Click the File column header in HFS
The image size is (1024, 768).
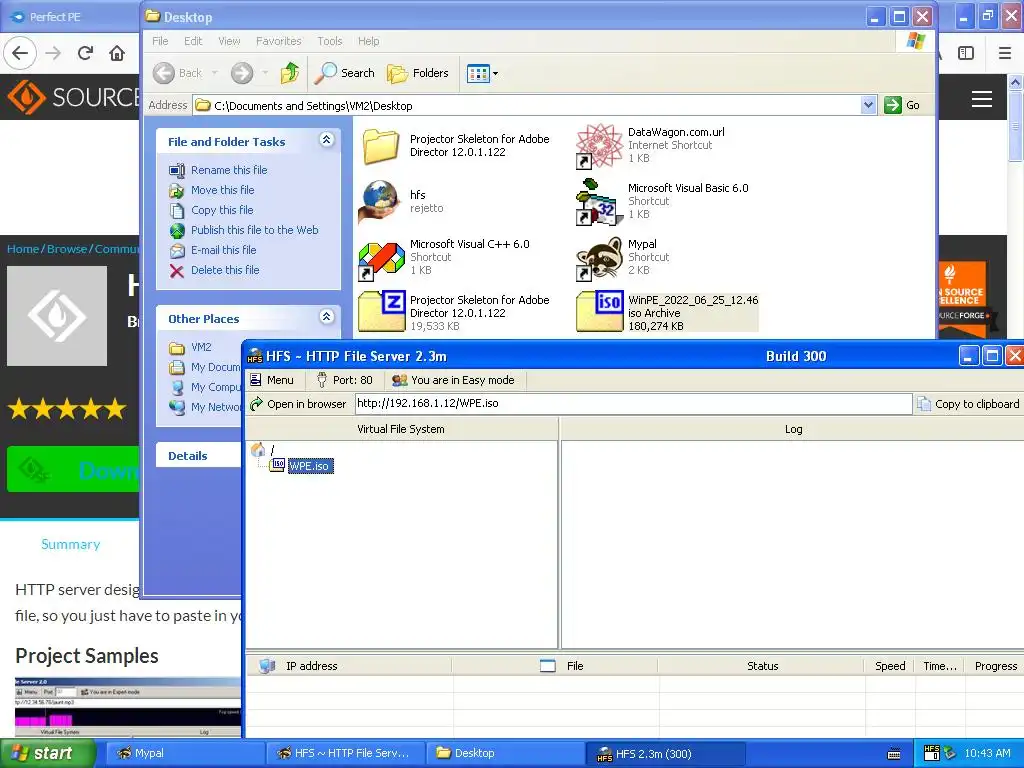(x=554, y=666)
